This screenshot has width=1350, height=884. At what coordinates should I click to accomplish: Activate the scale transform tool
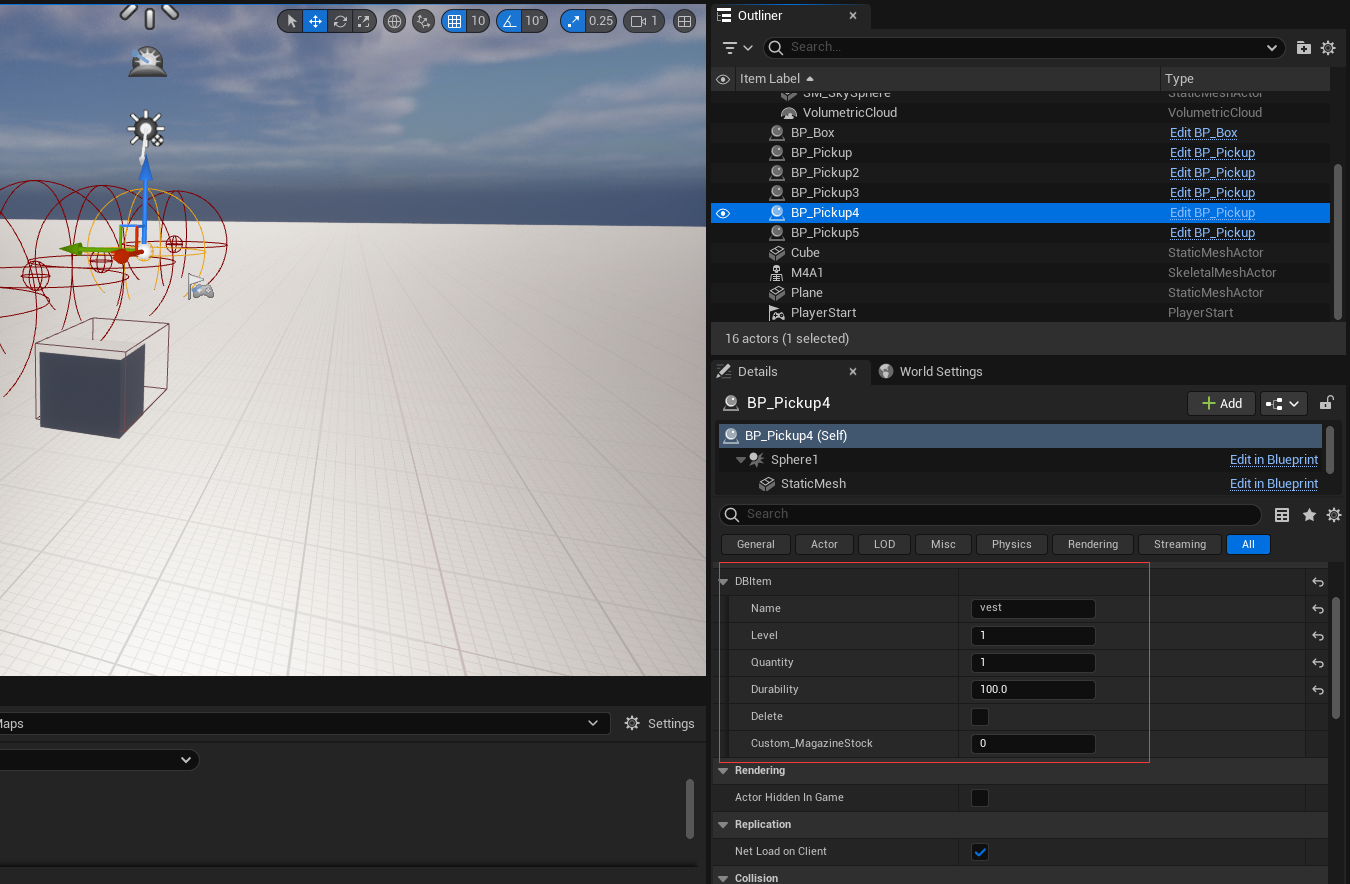(364, 21)
